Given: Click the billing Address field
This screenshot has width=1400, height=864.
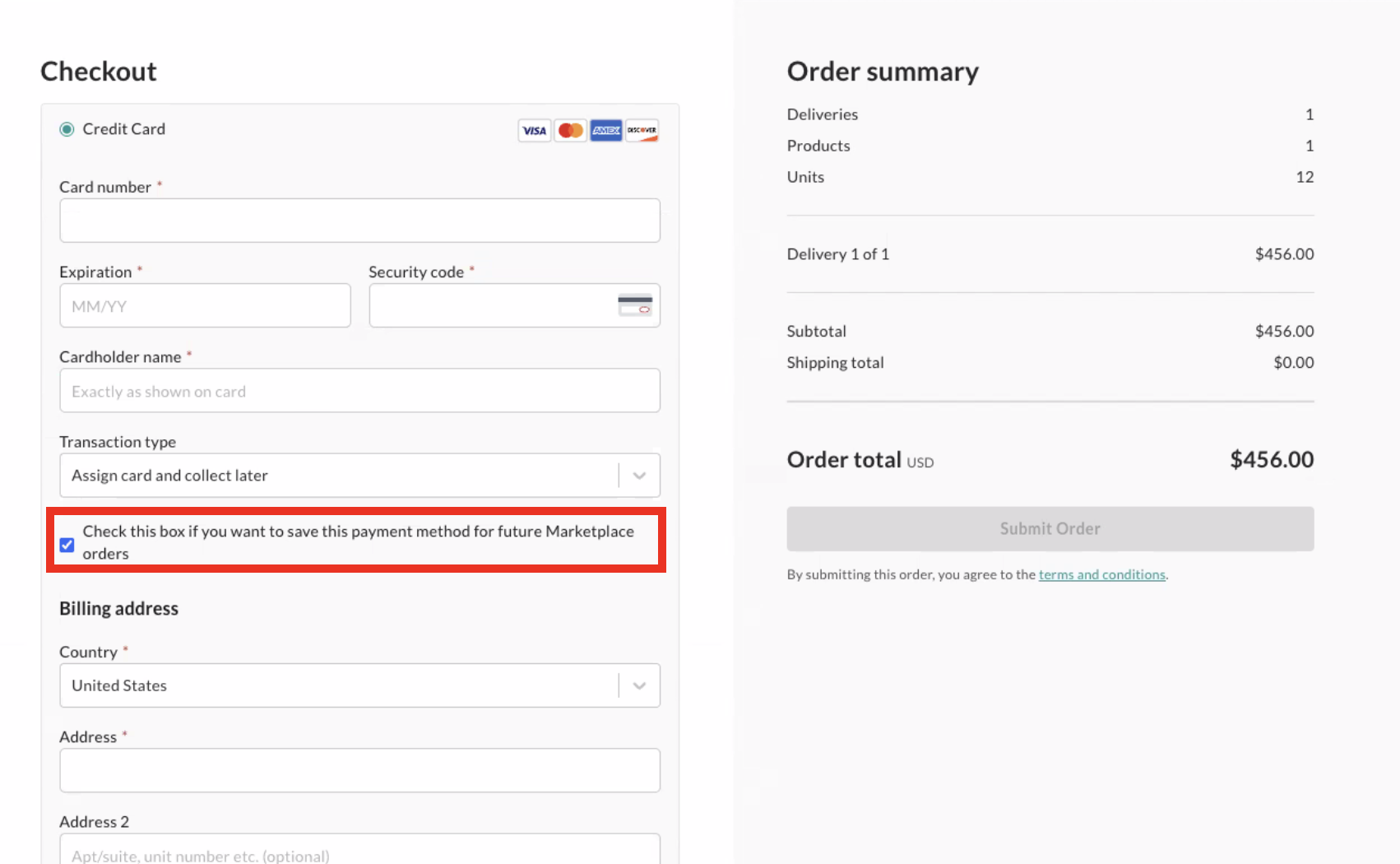Looking at the screenshot, I should pos(359,769).
